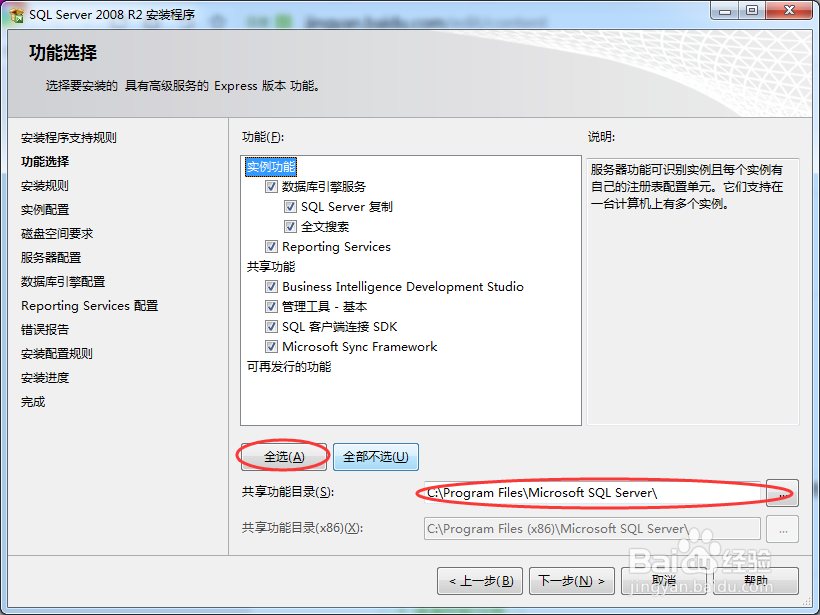This screenshot has width=820, height=615.
Task: Click the 全选(A) button
Action: [284, 457]
